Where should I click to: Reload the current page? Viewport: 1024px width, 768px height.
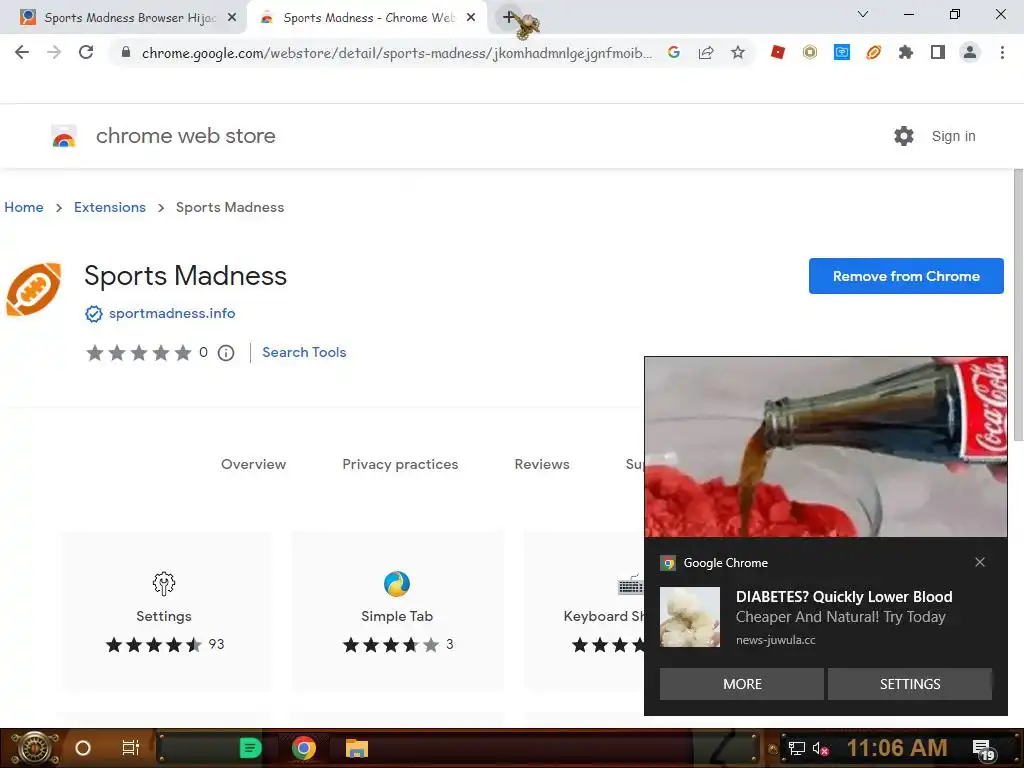point(86,52)
